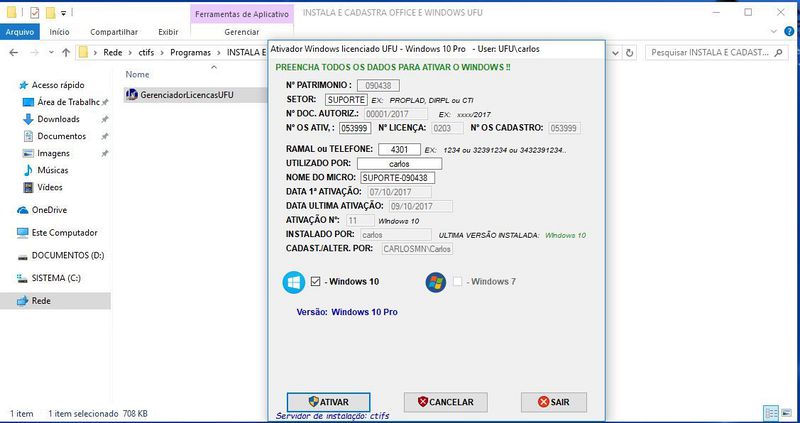Toggle the disabled Windows 7 checkbox
Screen dimensions: 800x423
(458, 281)
